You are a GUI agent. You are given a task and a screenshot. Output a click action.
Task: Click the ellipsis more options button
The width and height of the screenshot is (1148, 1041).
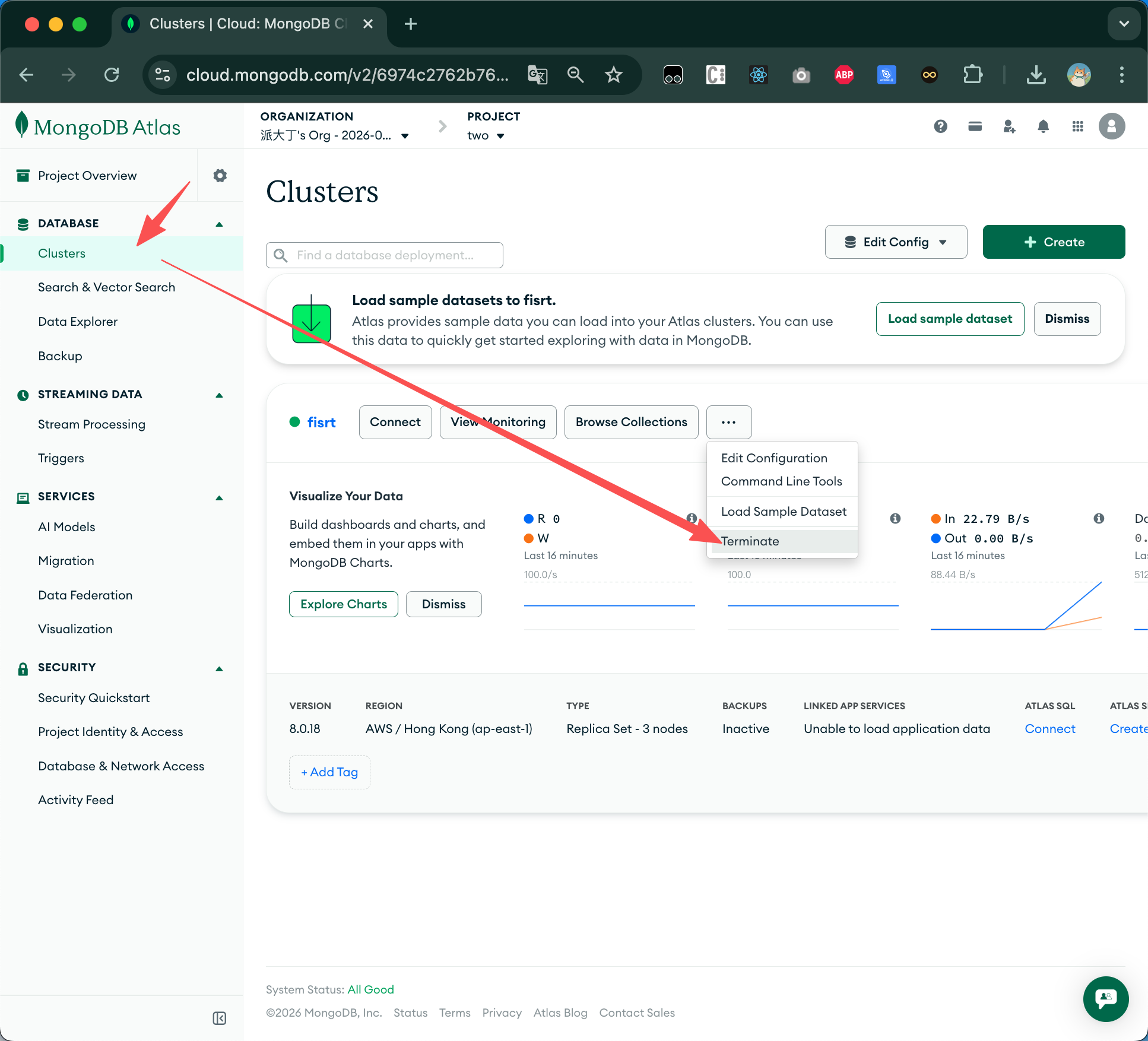(x=728, y=422)
